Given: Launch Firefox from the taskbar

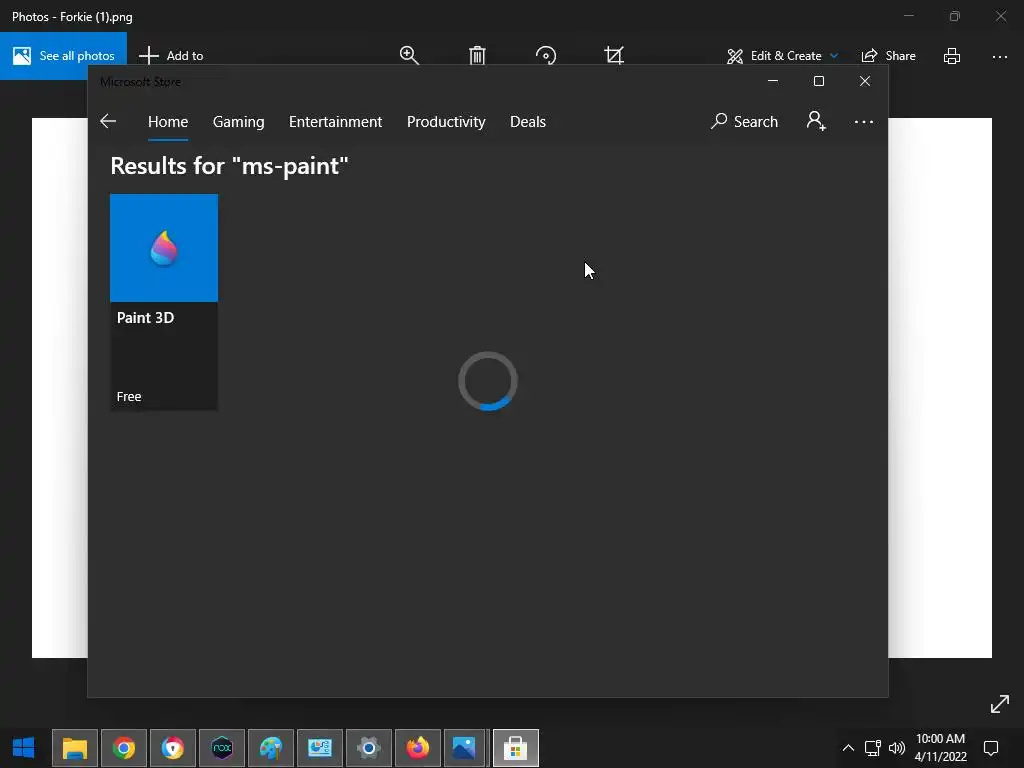Looking at the screenshot, I should (418, 748).
